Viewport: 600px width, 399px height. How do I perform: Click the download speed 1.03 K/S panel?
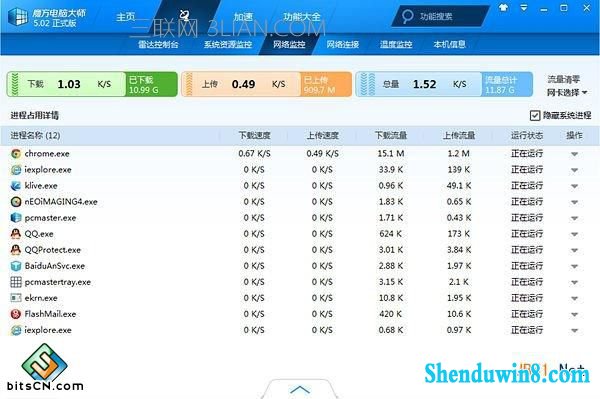(x=66, y=84)
